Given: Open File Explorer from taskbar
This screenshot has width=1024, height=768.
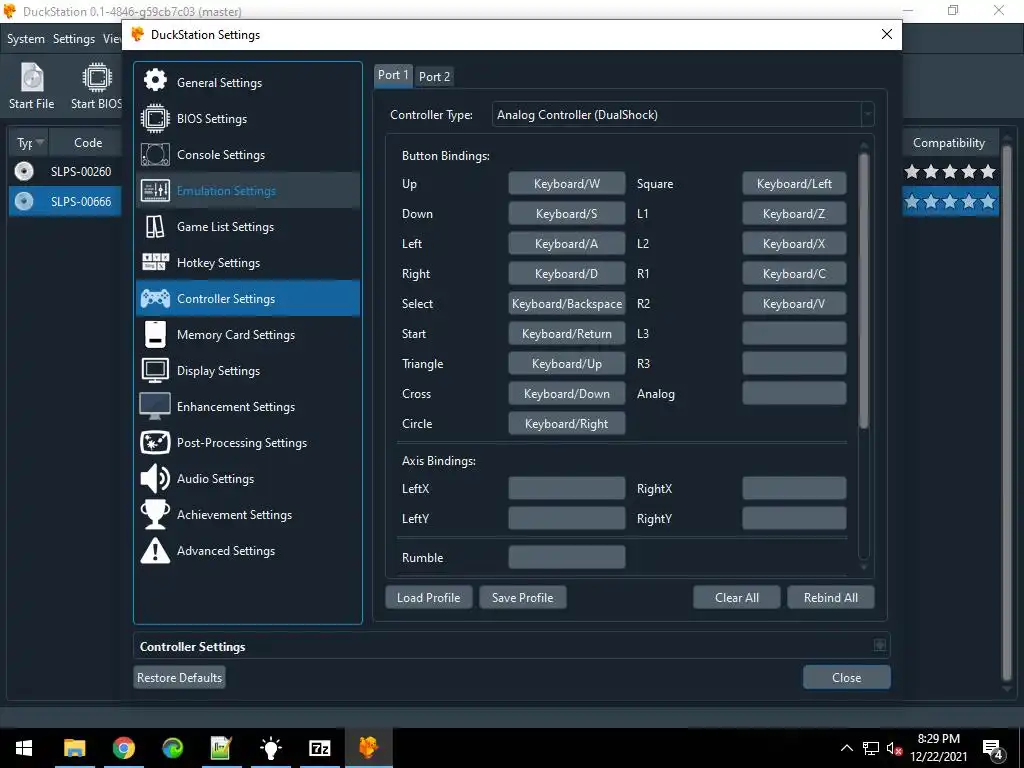Looking at the screenshot, I should point(74,748).
